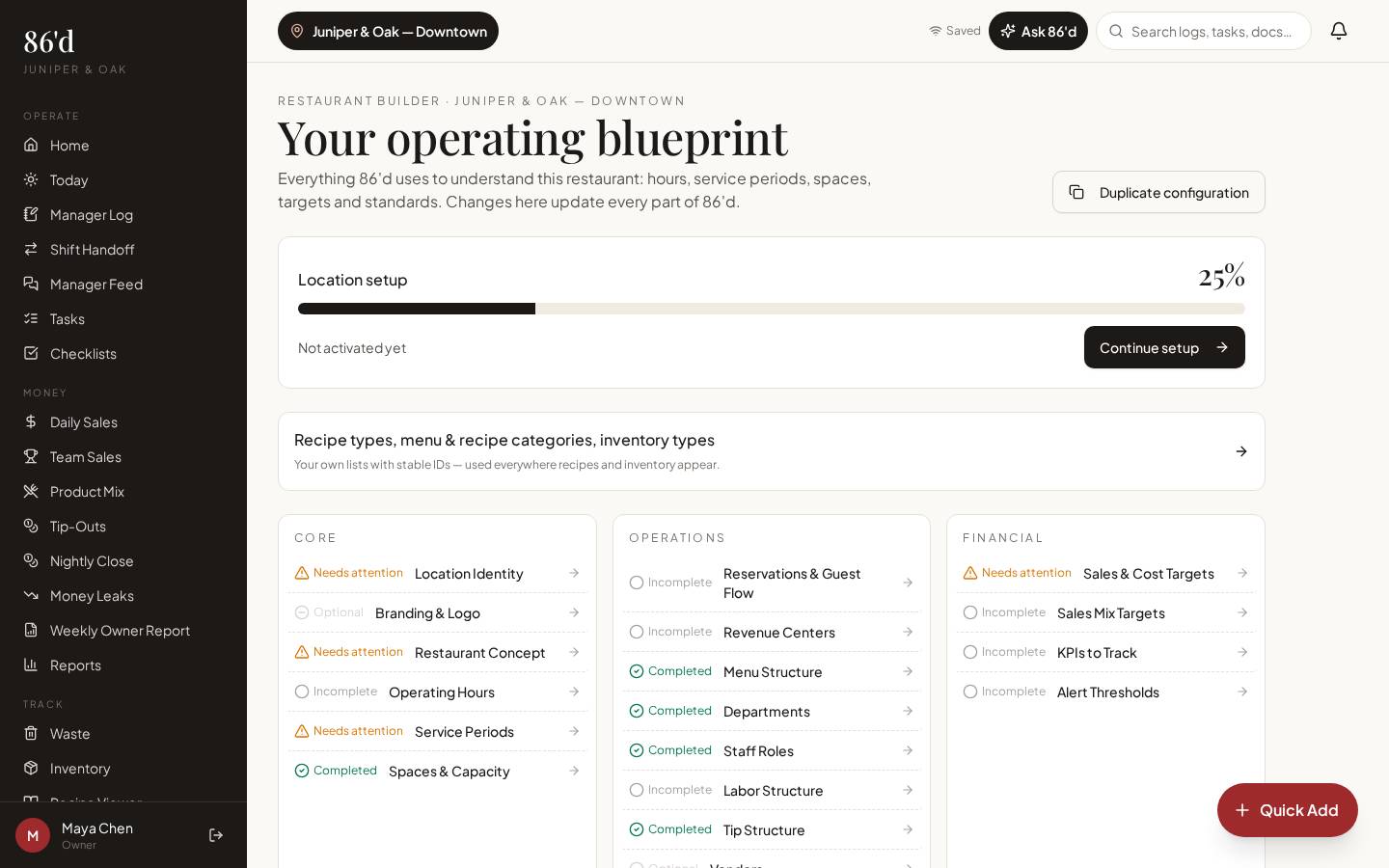1389x868 pixels.
Task: Click the Tip-Outs coins icon
Action: point(31,526)
